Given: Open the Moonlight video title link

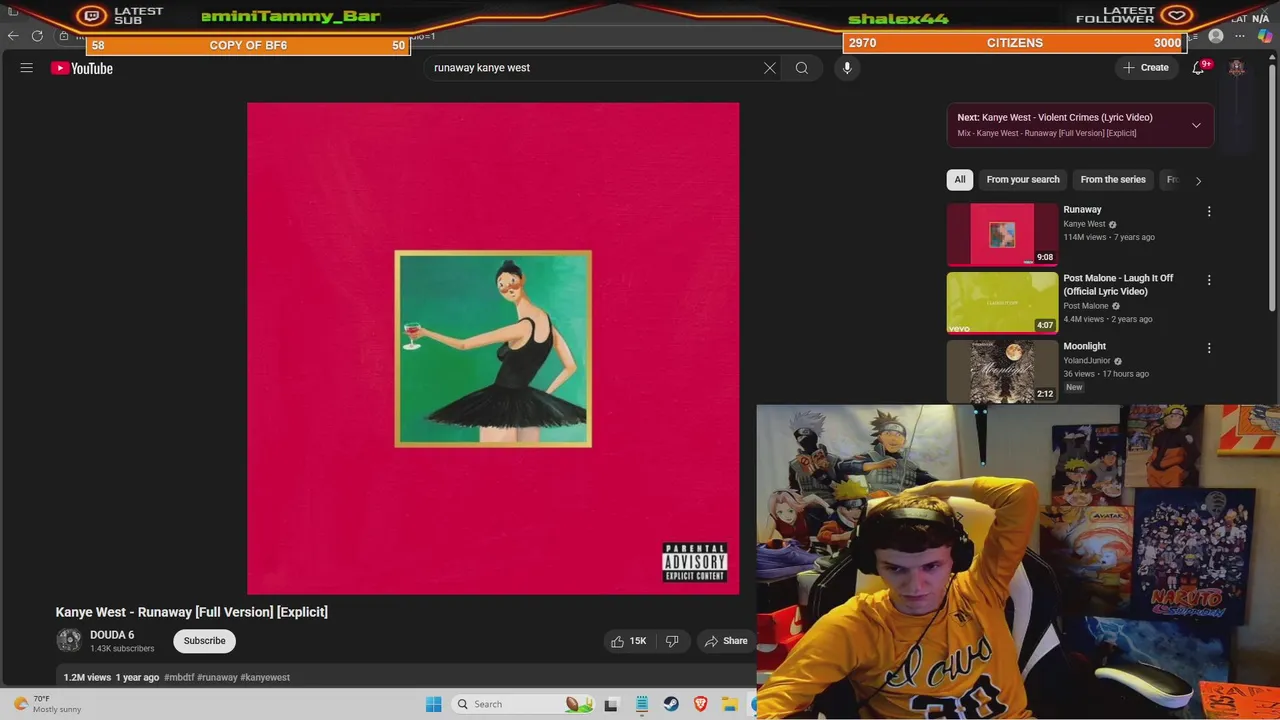Looking at the screenshot, I should pyautogui.click(x=1084, y=346).
